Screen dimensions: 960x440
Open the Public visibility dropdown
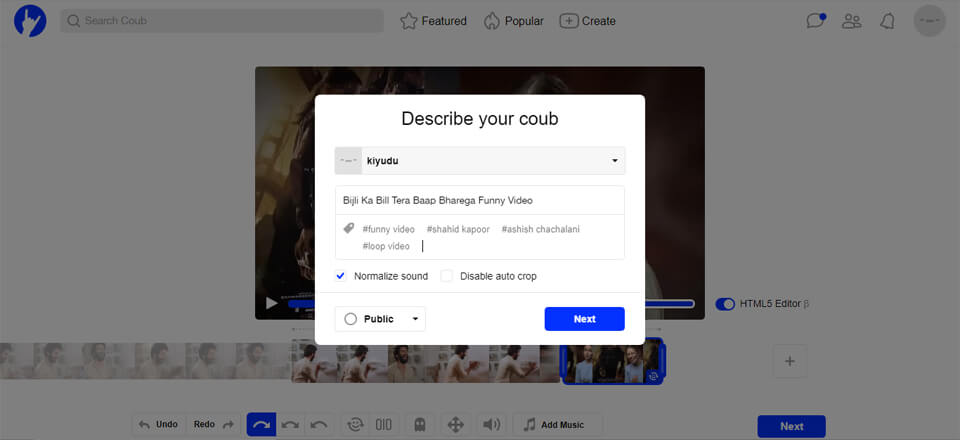coord(380,319)
